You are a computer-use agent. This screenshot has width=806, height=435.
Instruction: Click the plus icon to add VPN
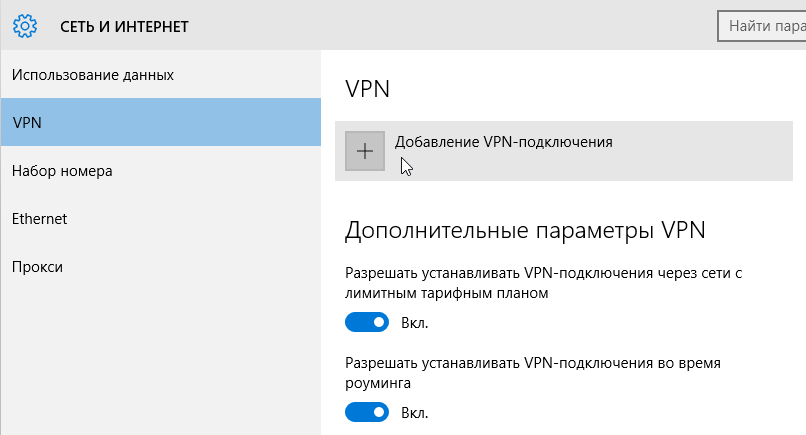coord(365,151)
